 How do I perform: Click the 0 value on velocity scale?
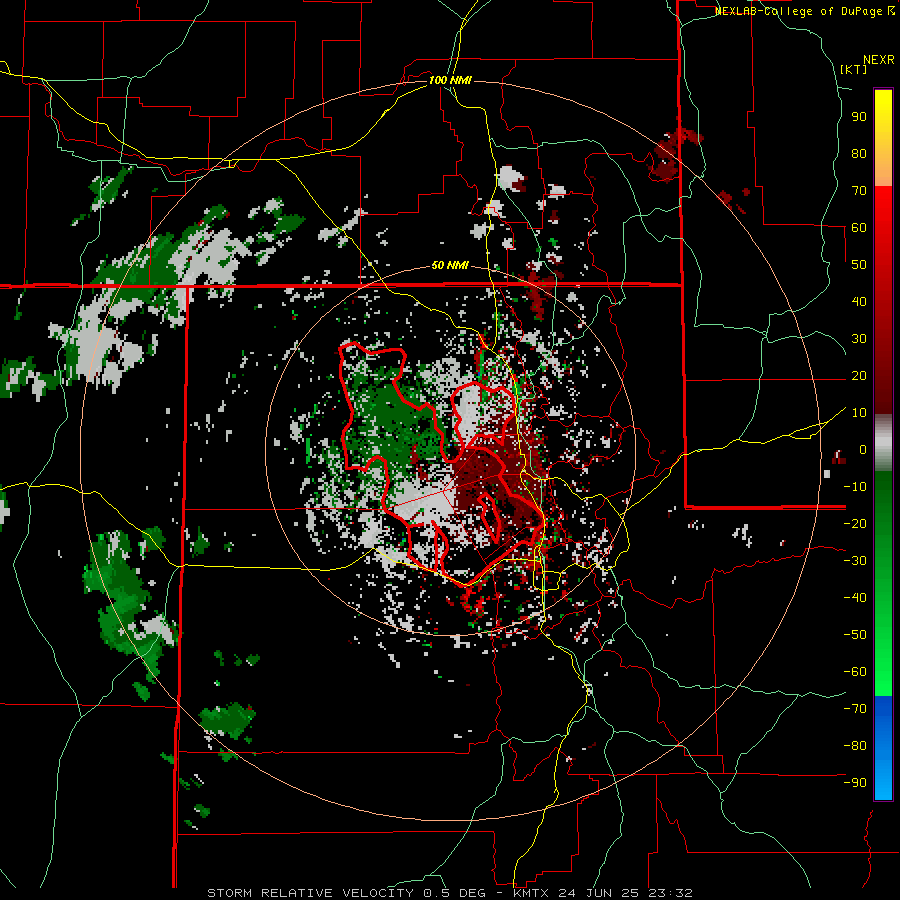(863, 449)
